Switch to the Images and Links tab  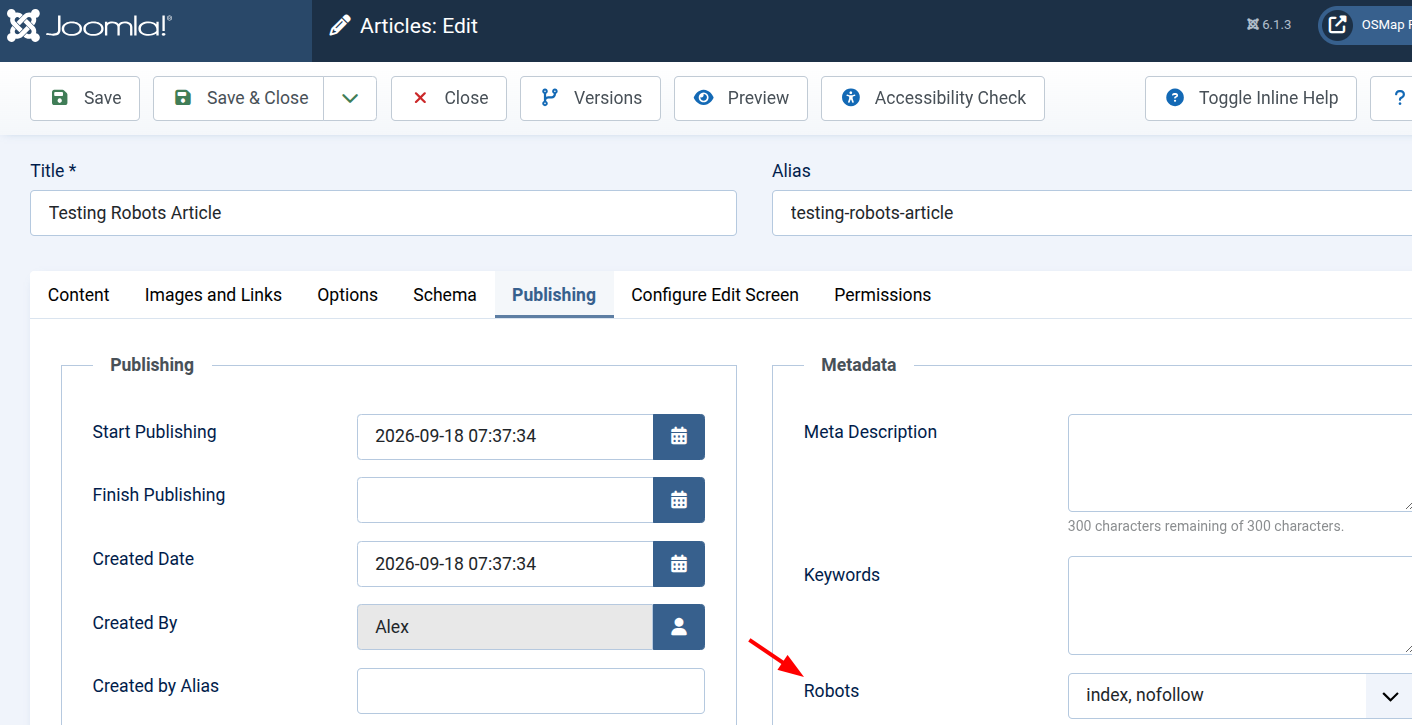[x=213, y=295]
